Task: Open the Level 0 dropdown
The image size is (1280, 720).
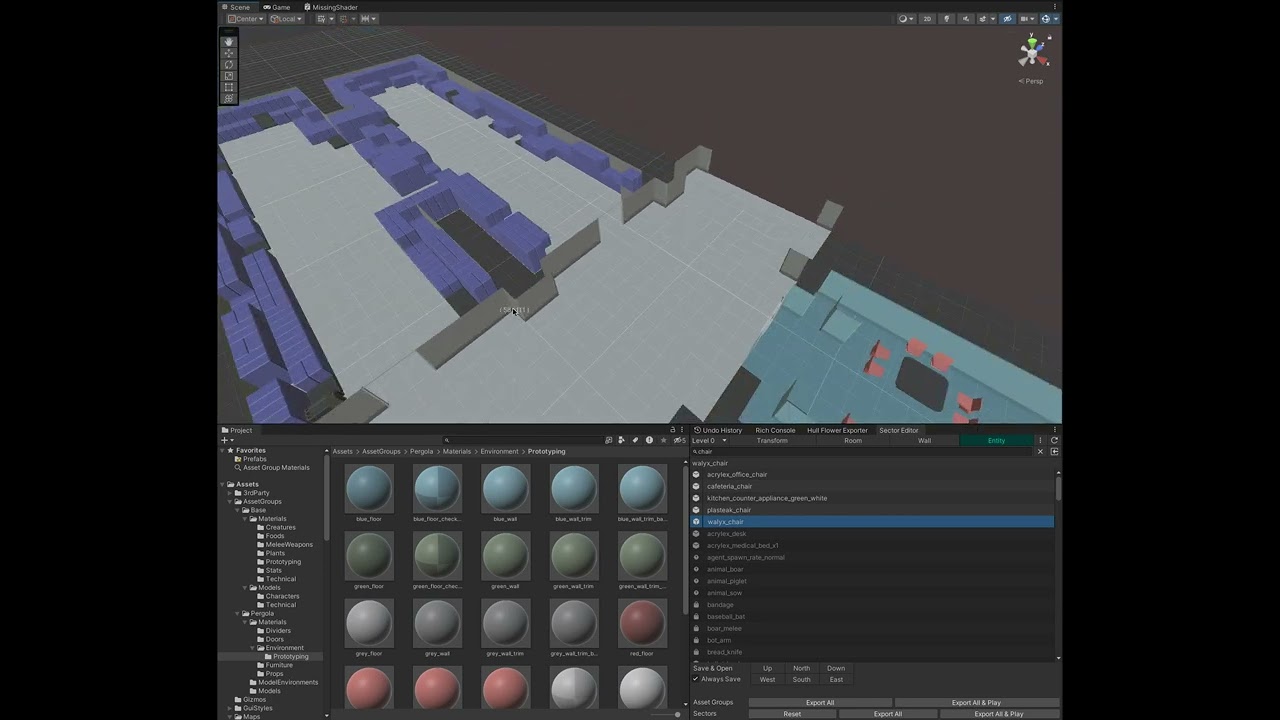Action: pyautogui.click(x=711, y=440)
